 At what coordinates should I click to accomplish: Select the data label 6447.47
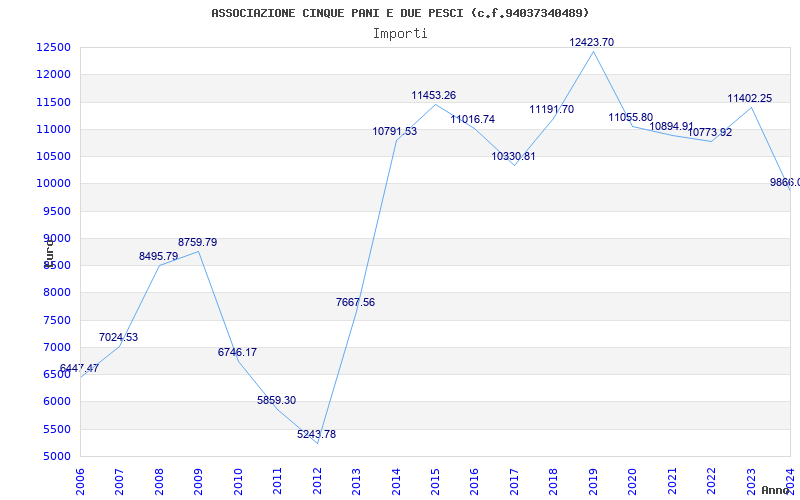click(79, 368)
